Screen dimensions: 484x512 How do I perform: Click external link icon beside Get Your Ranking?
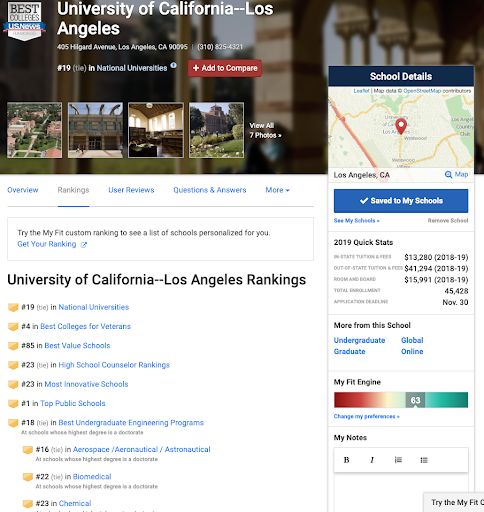coord(84,245)
